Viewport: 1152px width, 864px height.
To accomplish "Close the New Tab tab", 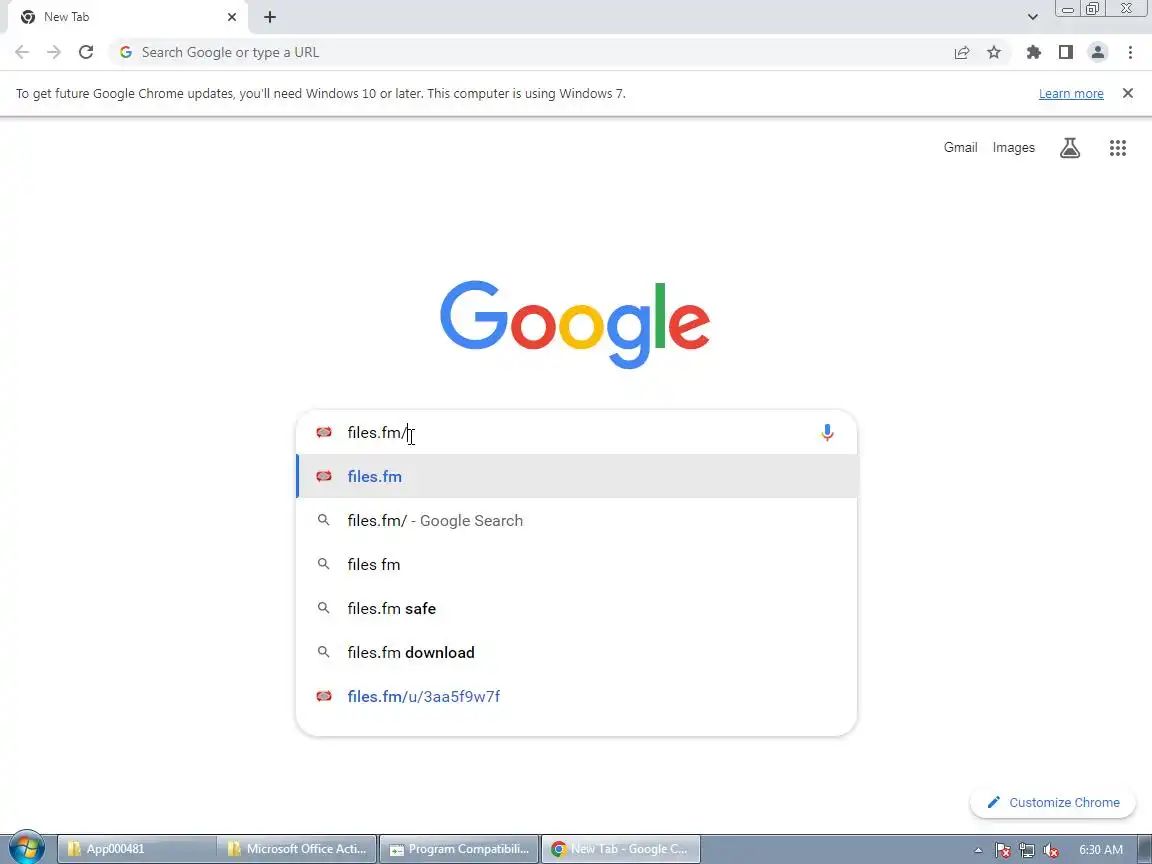I will tap(232, 17).
